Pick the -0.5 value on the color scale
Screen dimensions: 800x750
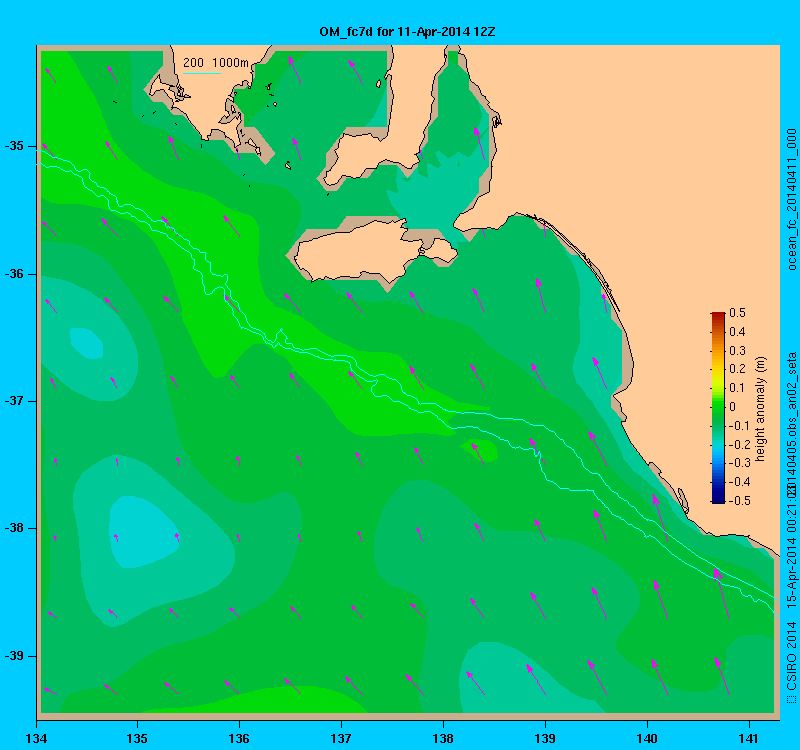click(738, 501)
